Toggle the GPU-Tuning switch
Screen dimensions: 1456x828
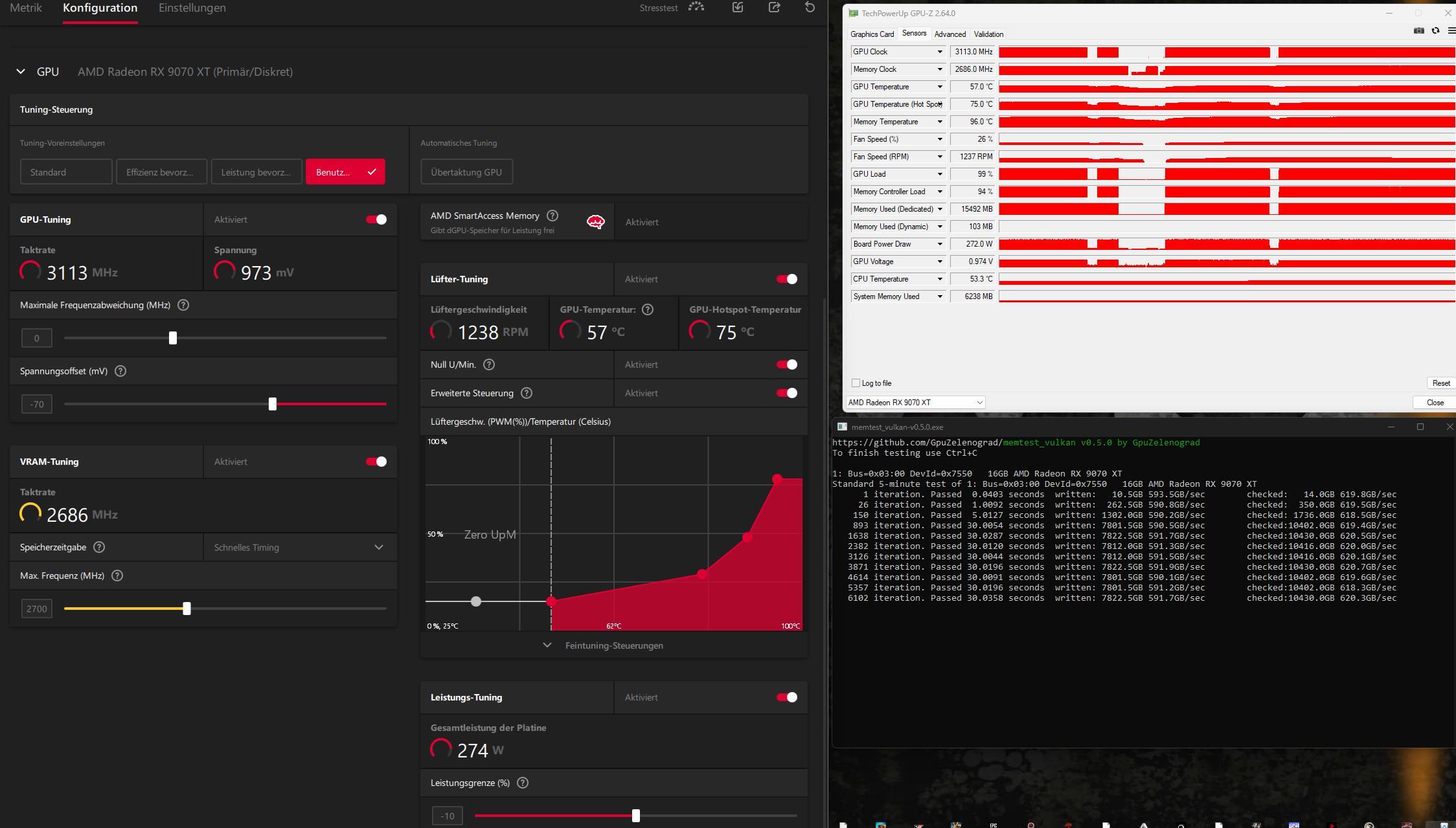(376, 219)
